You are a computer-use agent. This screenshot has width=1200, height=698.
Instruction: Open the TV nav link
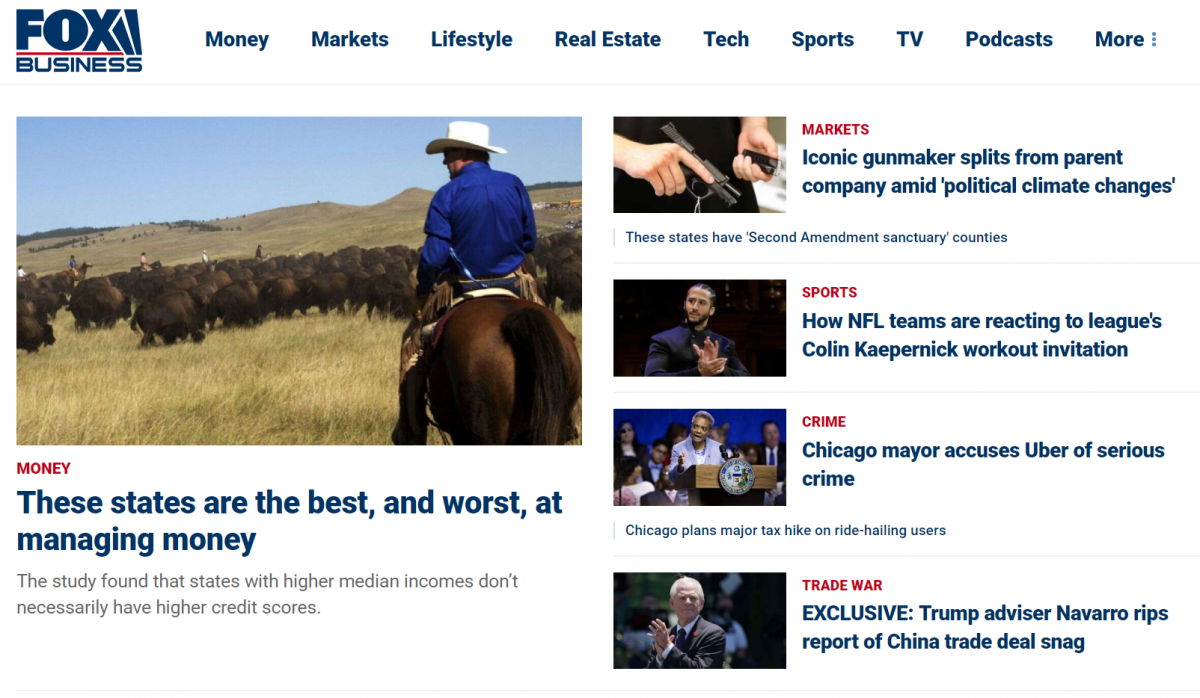coord(909,40)
